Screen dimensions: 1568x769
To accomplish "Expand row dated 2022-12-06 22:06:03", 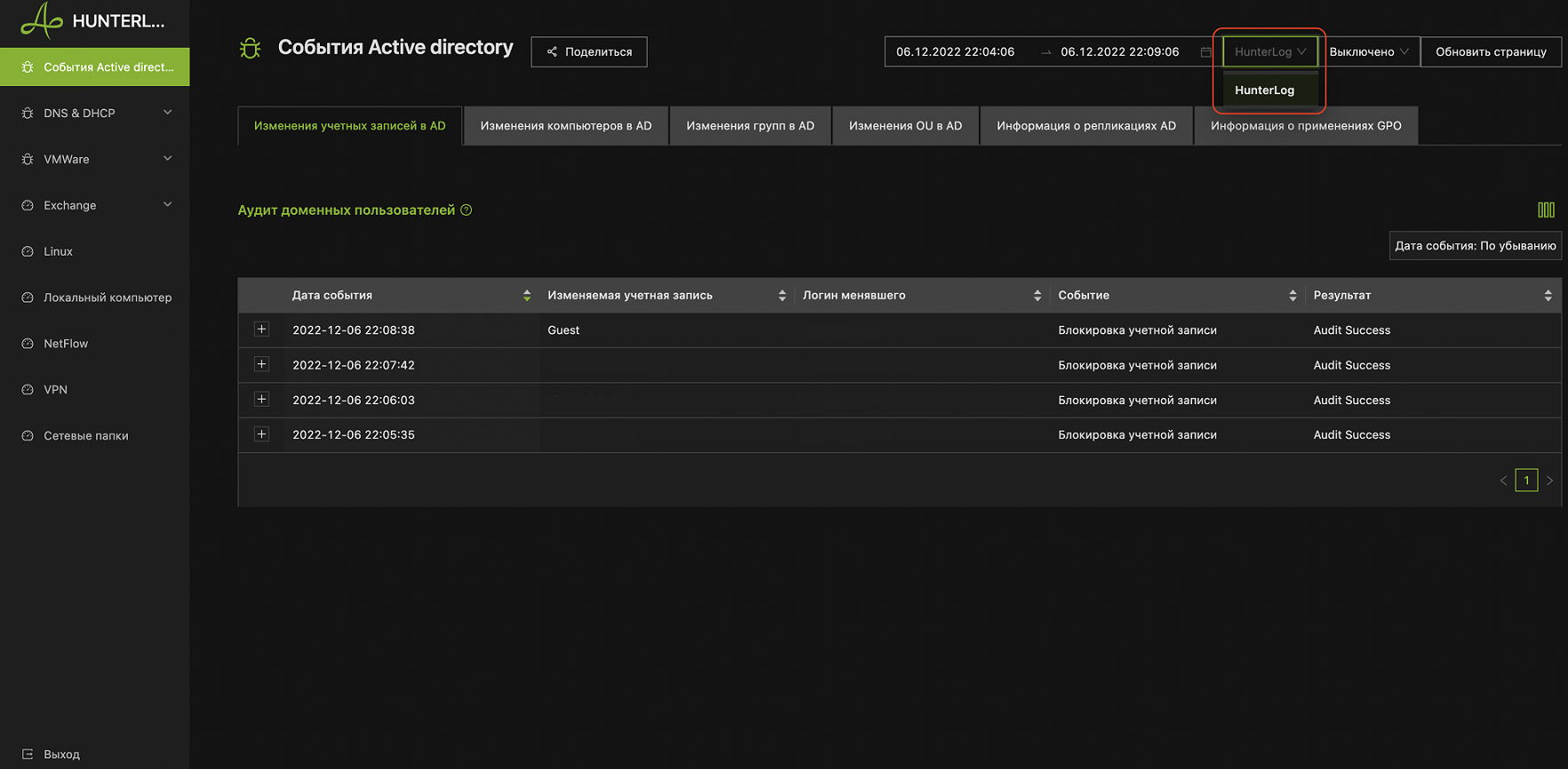I will coord(261,400).
